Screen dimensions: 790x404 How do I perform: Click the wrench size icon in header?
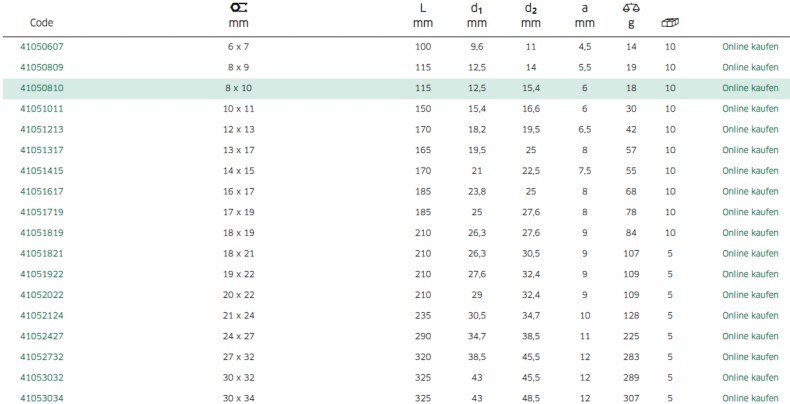pyautogui.click(x=238, y=8)
